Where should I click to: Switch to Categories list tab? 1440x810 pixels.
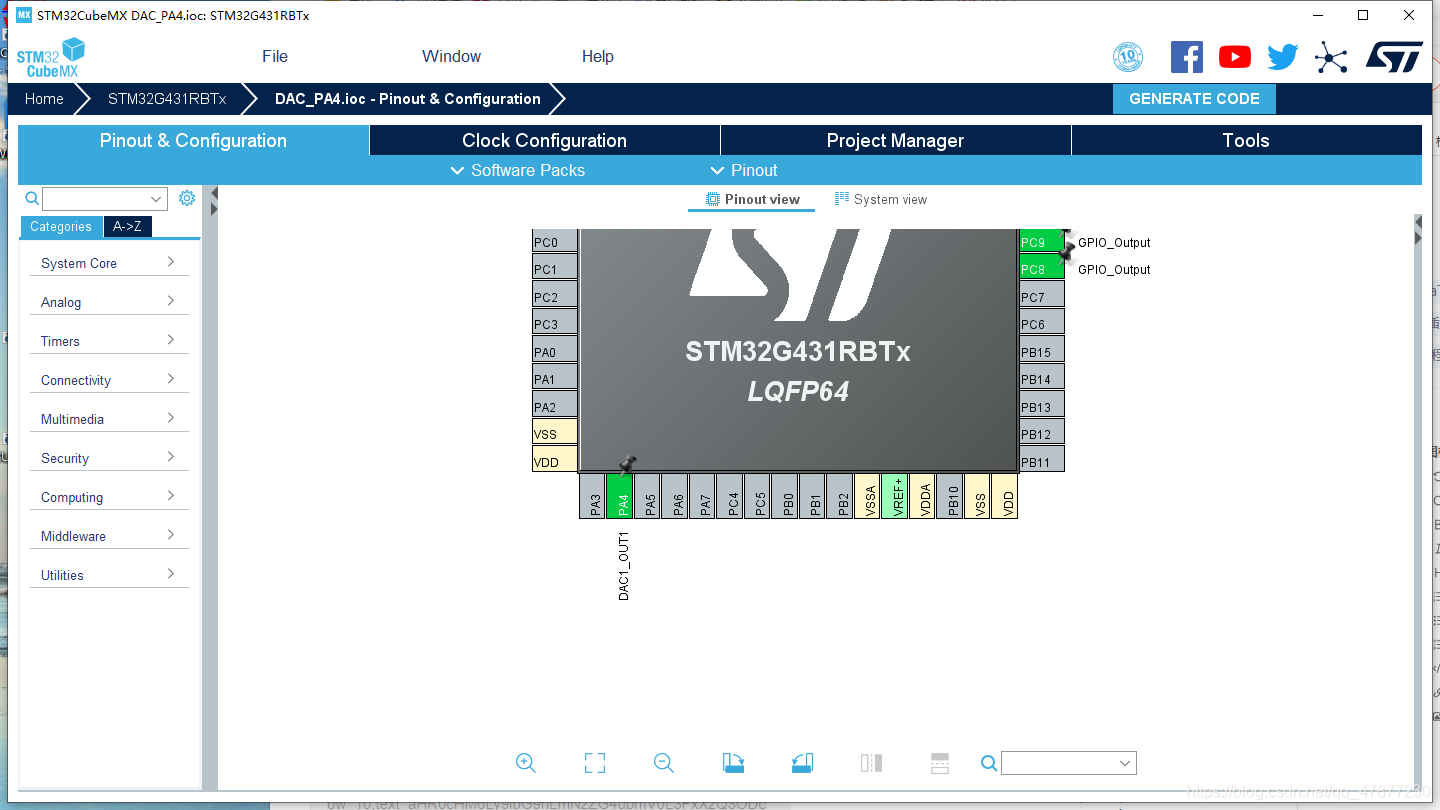[61, 227]
